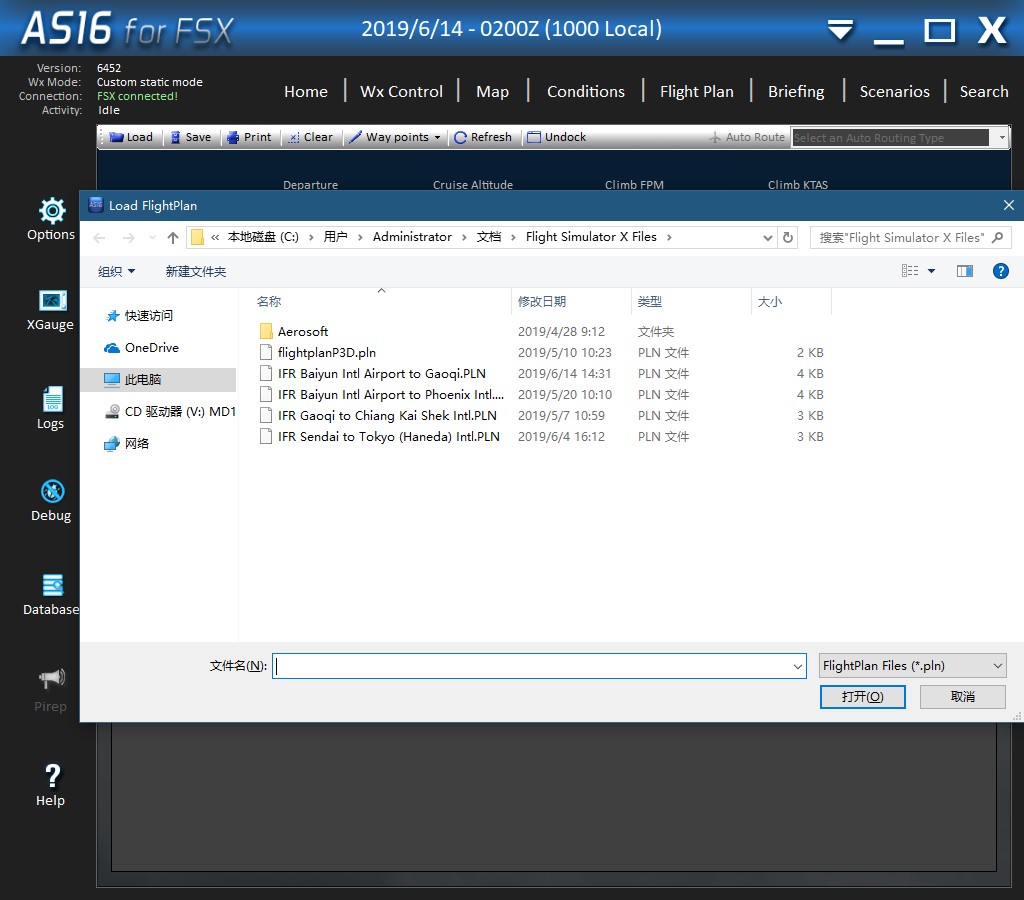Switch to the Map menu

492,91
